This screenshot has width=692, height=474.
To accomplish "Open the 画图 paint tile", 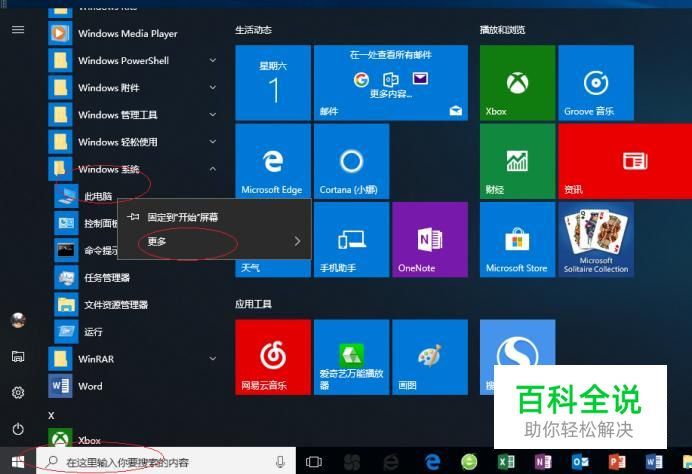I will (x=430, y=357).
